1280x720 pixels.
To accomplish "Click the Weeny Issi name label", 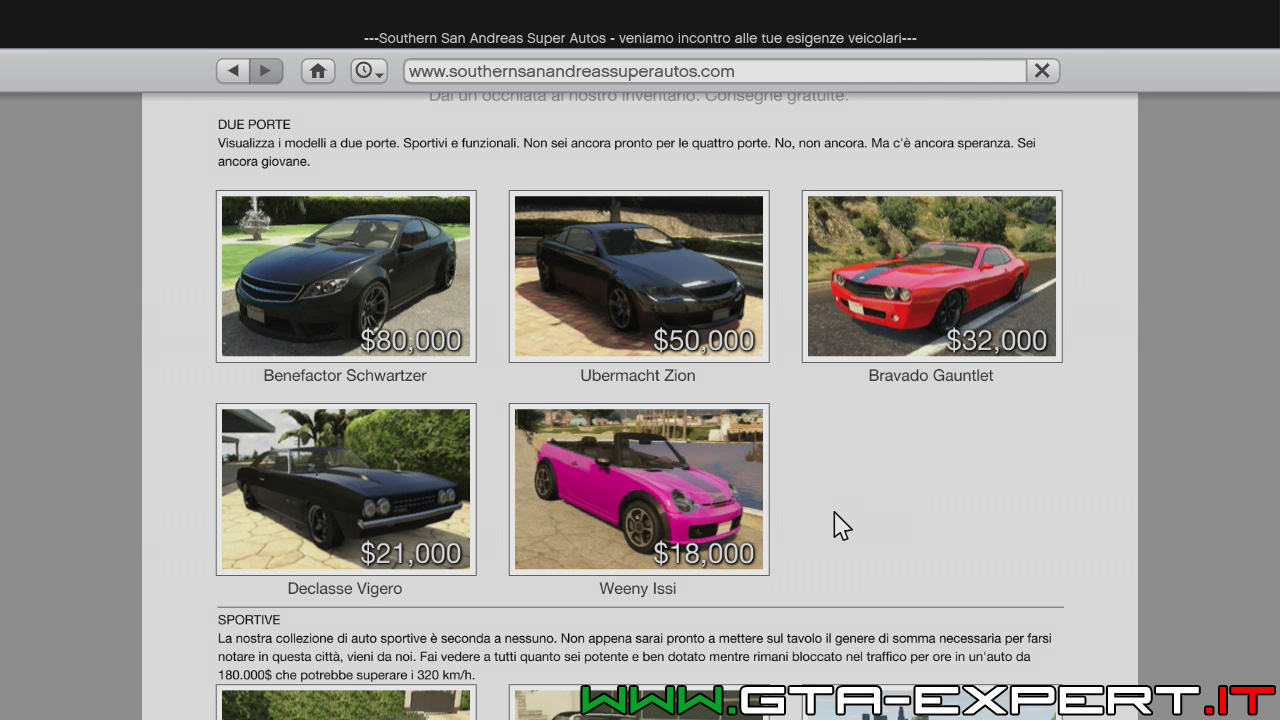I will click(x=638, y=589).
